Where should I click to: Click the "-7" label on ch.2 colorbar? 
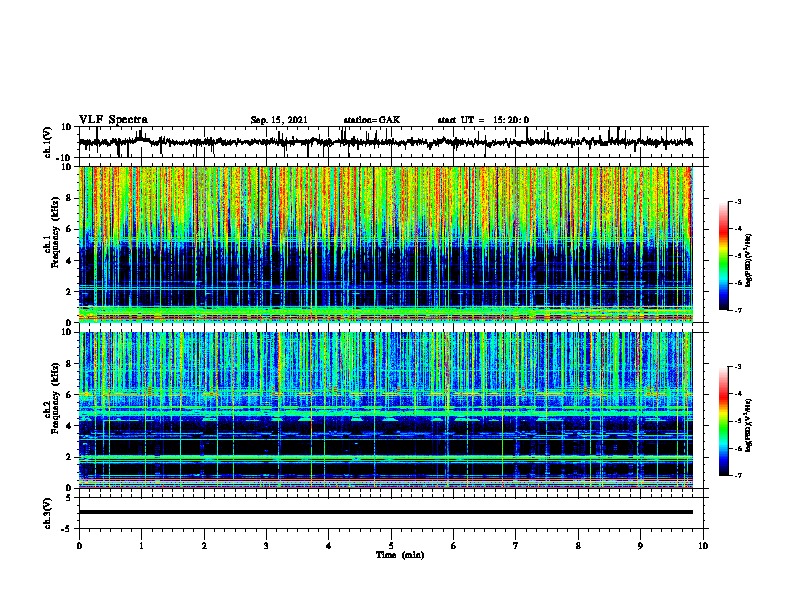click(737, 476)
